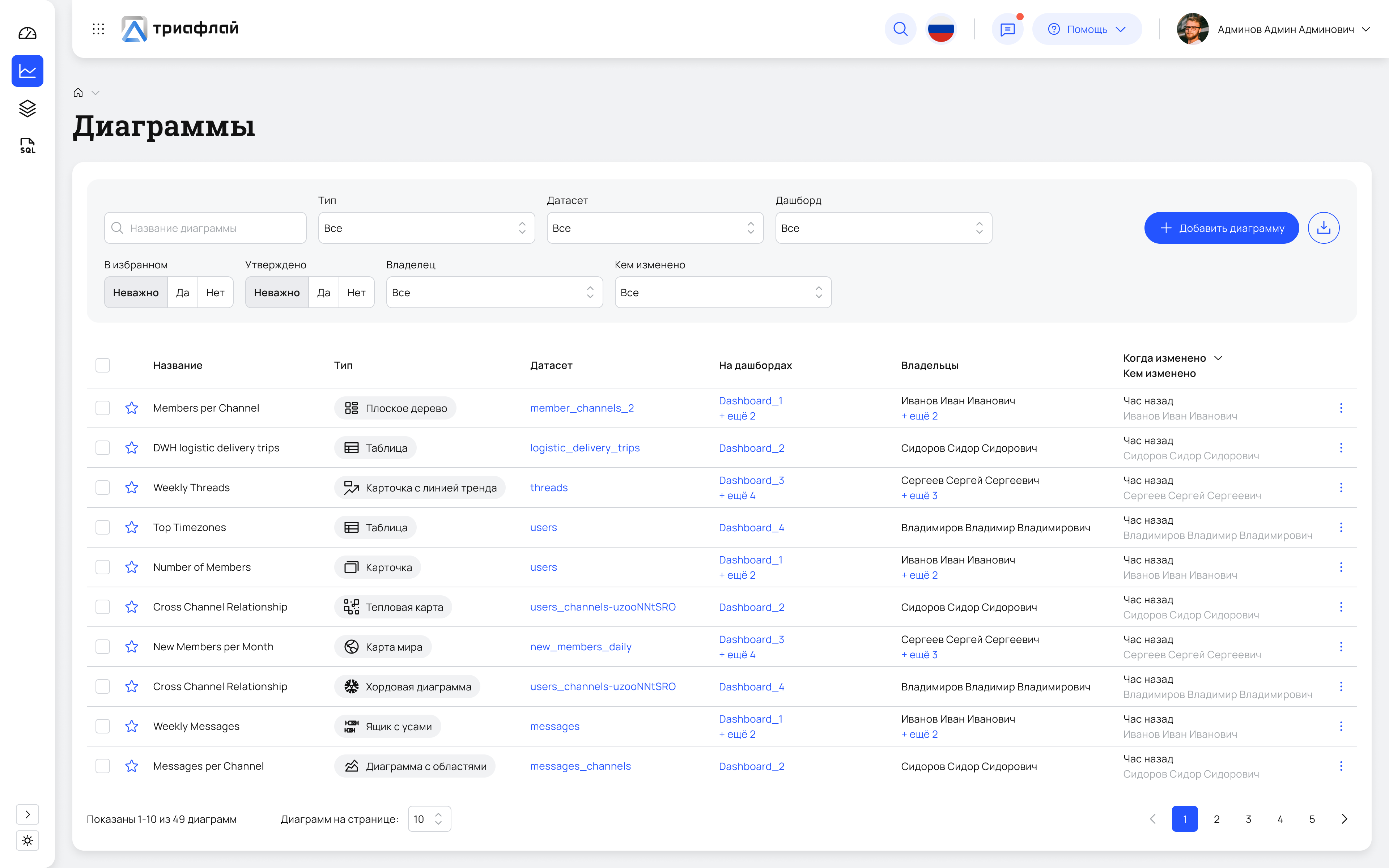The height and width of the screenshot is (868, 1389).
Task: Open the Владелец filter dropdown
Action: click(x=494, y=292)
